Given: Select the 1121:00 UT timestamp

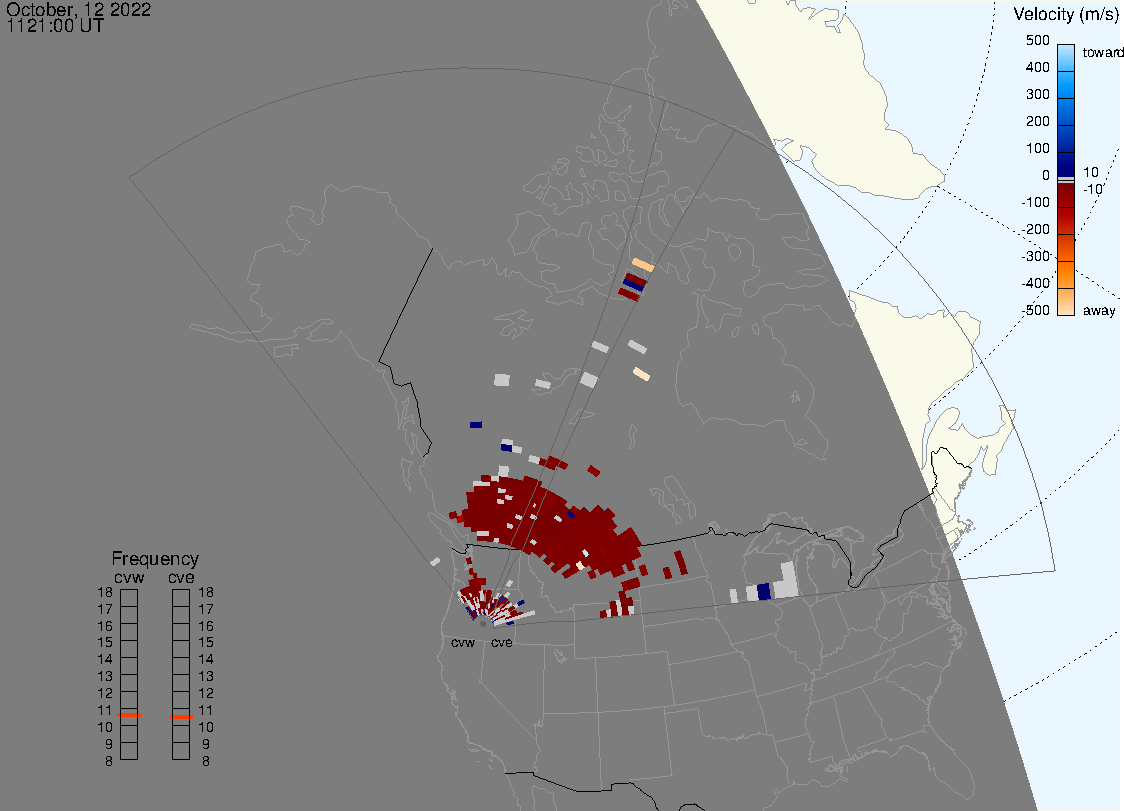Looking at the screenshot, I should point(55,26).
